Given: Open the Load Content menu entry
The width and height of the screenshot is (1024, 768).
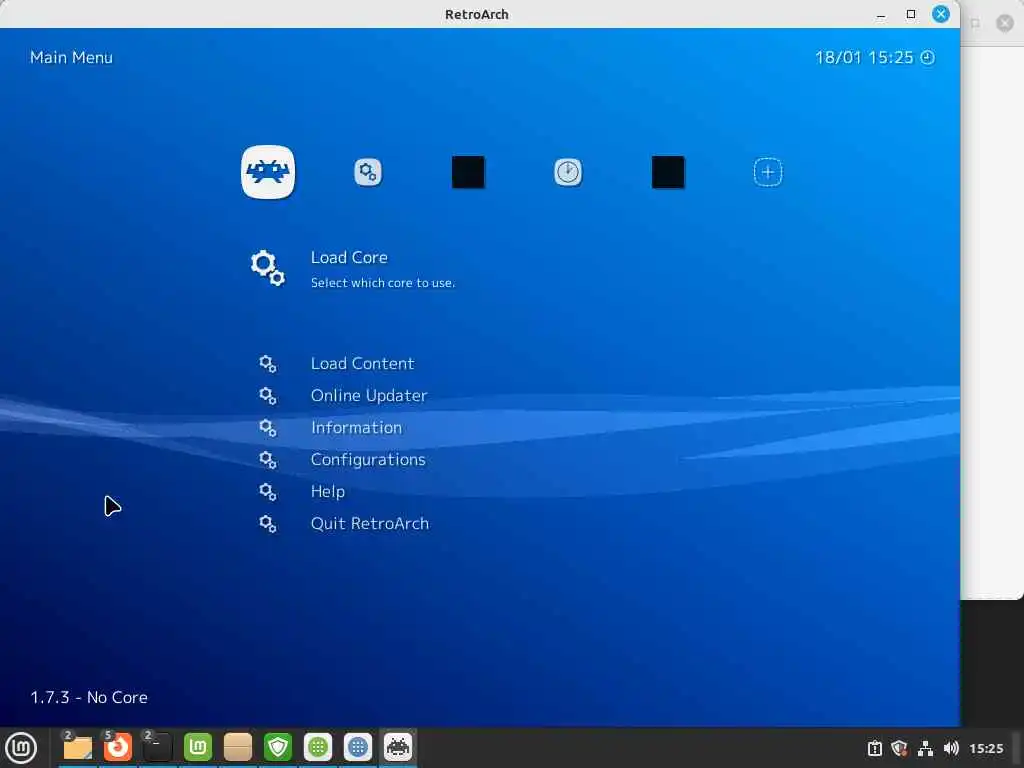Looking at the screenshot, I should pos(362,364).
